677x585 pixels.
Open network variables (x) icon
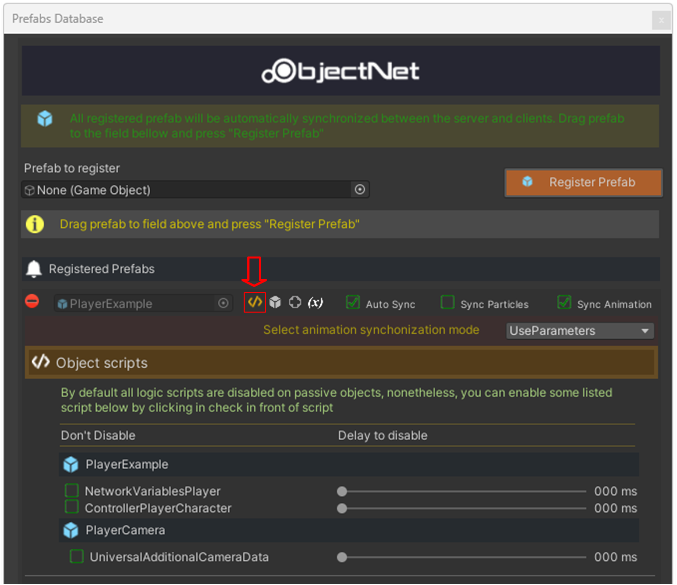(315, 302)
